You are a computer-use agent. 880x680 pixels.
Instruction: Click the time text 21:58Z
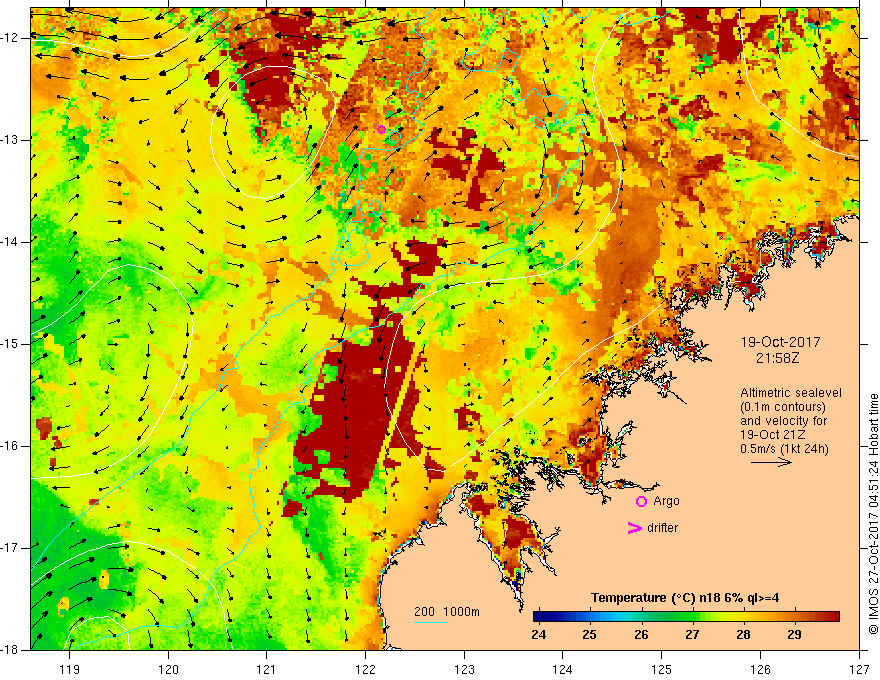(777, 358)
